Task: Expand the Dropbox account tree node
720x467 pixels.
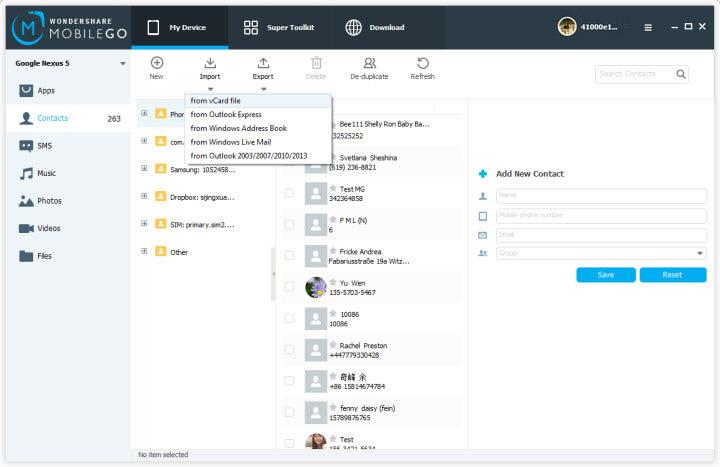Action: (144, 196)
